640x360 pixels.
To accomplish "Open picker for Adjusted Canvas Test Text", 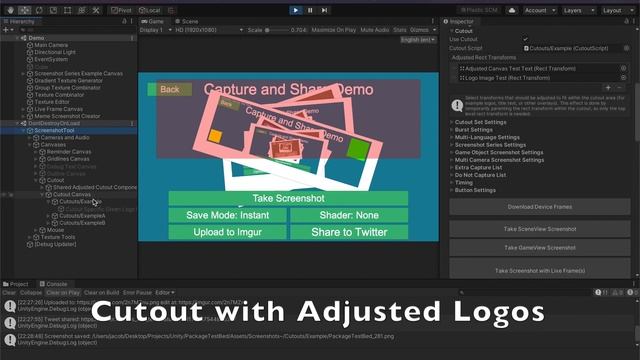I will coord(623,68).
